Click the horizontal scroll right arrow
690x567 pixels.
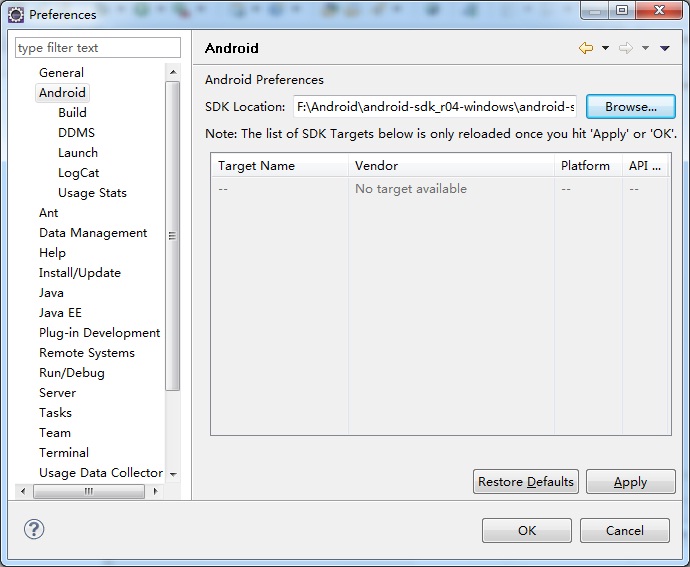[x=155, y=491]
